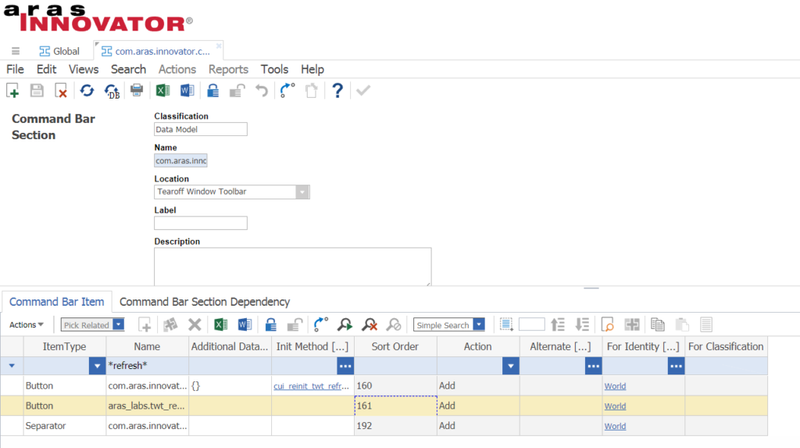
Task: Open the cui_reinit_twt_refr... method link
Action: tap(311, 385)
